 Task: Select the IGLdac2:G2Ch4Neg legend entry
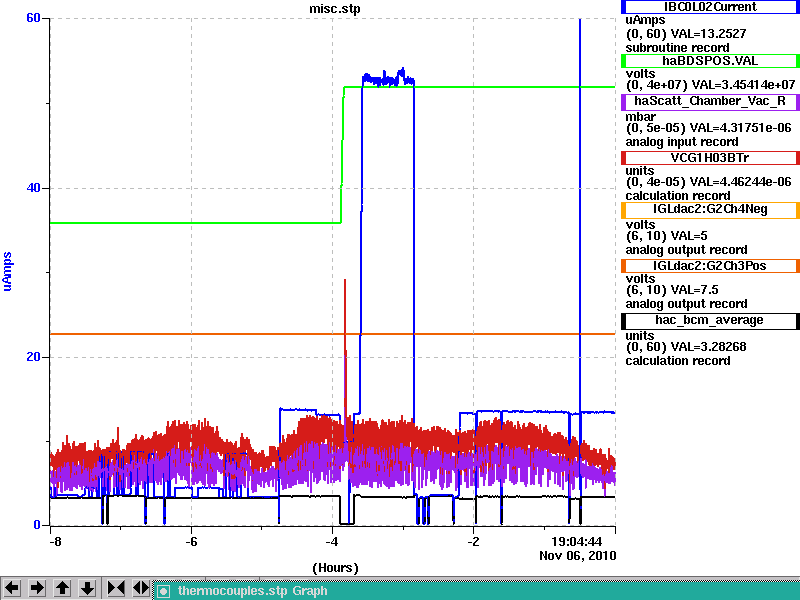click(710, 209)
